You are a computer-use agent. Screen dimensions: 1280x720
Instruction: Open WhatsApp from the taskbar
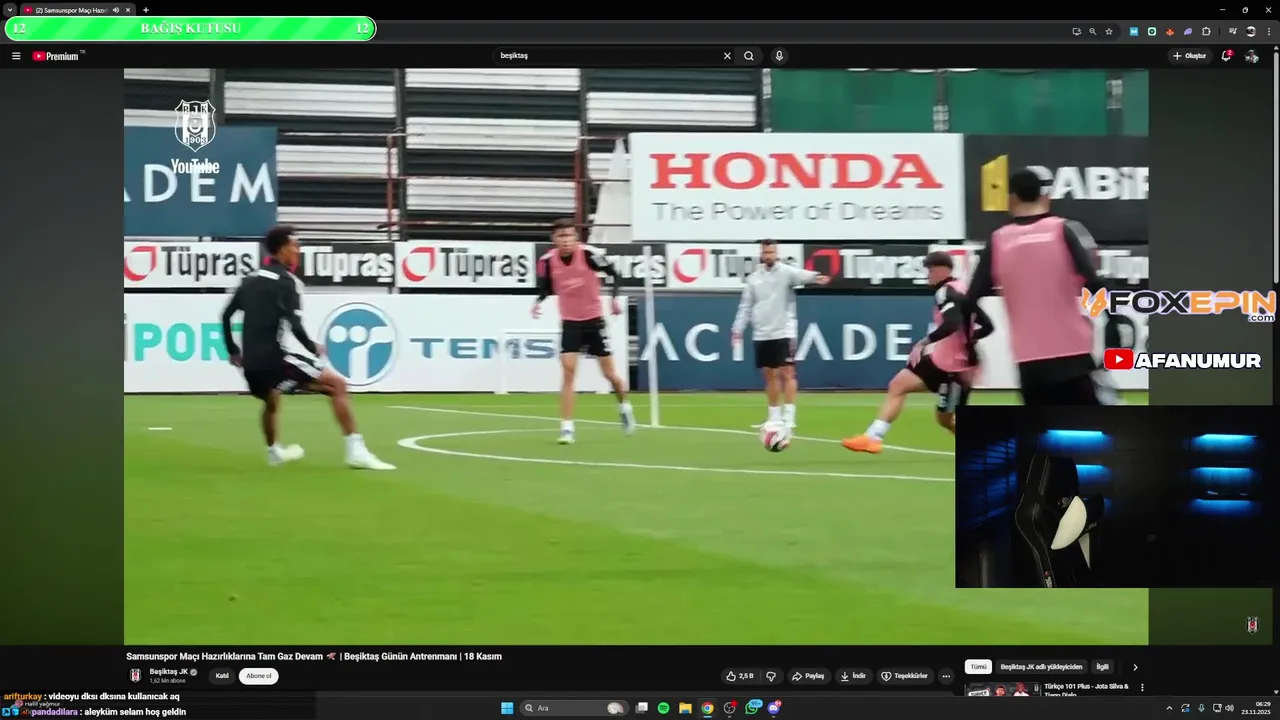752,708
